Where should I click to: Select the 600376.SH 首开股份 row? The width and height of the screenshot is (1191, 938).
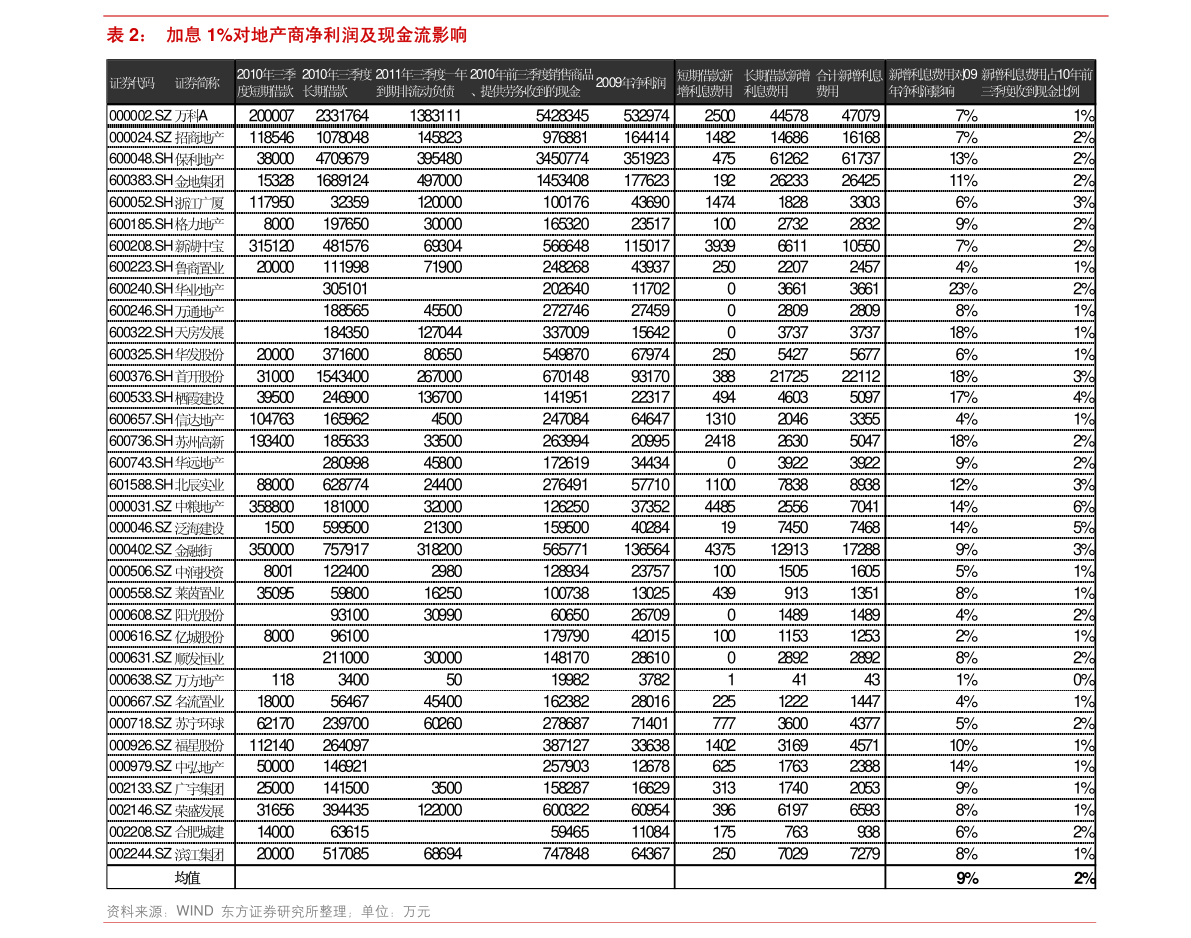(x=601, y=376)
